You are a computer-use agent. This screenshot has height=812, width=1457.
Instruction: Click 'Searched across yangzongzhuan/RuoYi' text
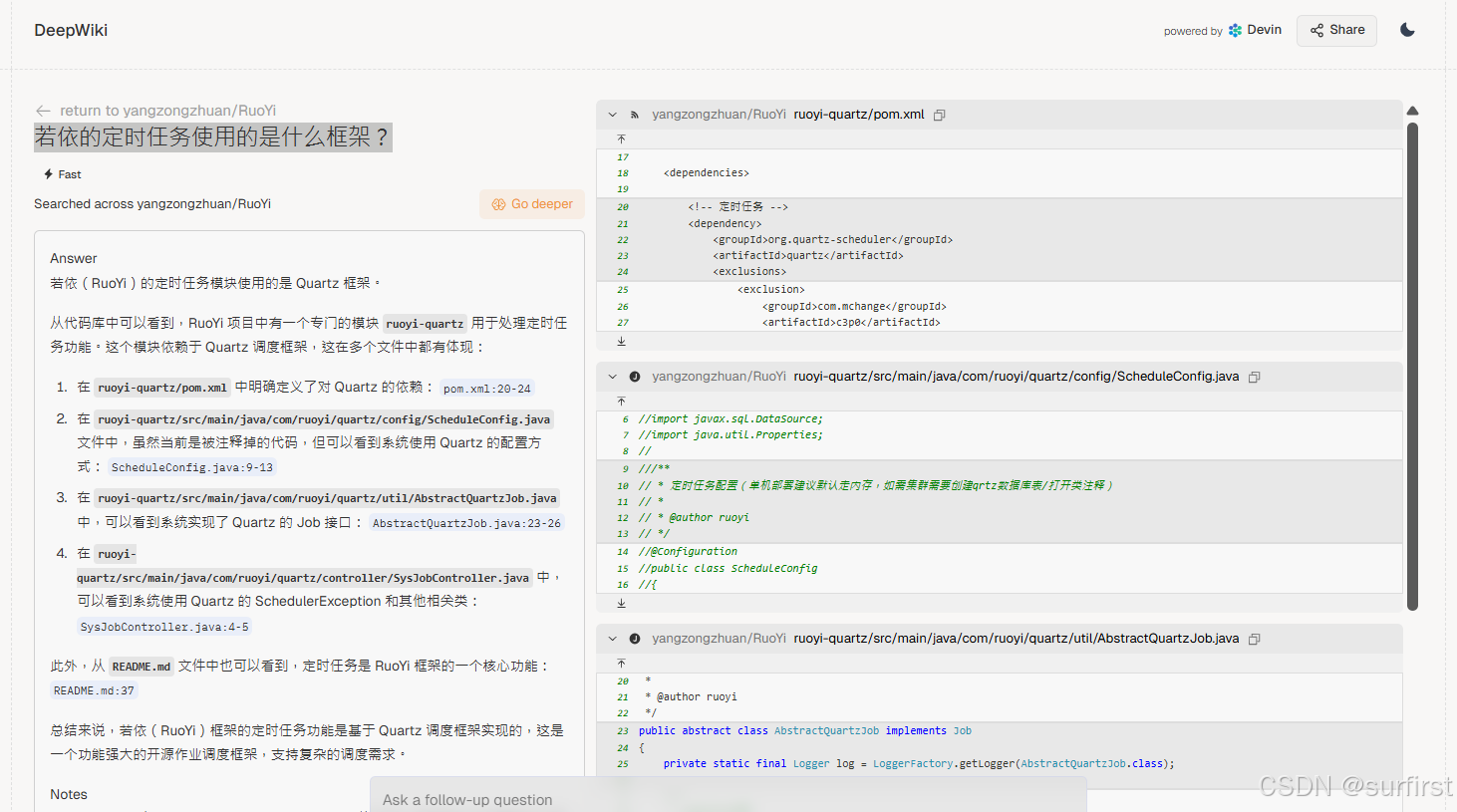(152, 204)
